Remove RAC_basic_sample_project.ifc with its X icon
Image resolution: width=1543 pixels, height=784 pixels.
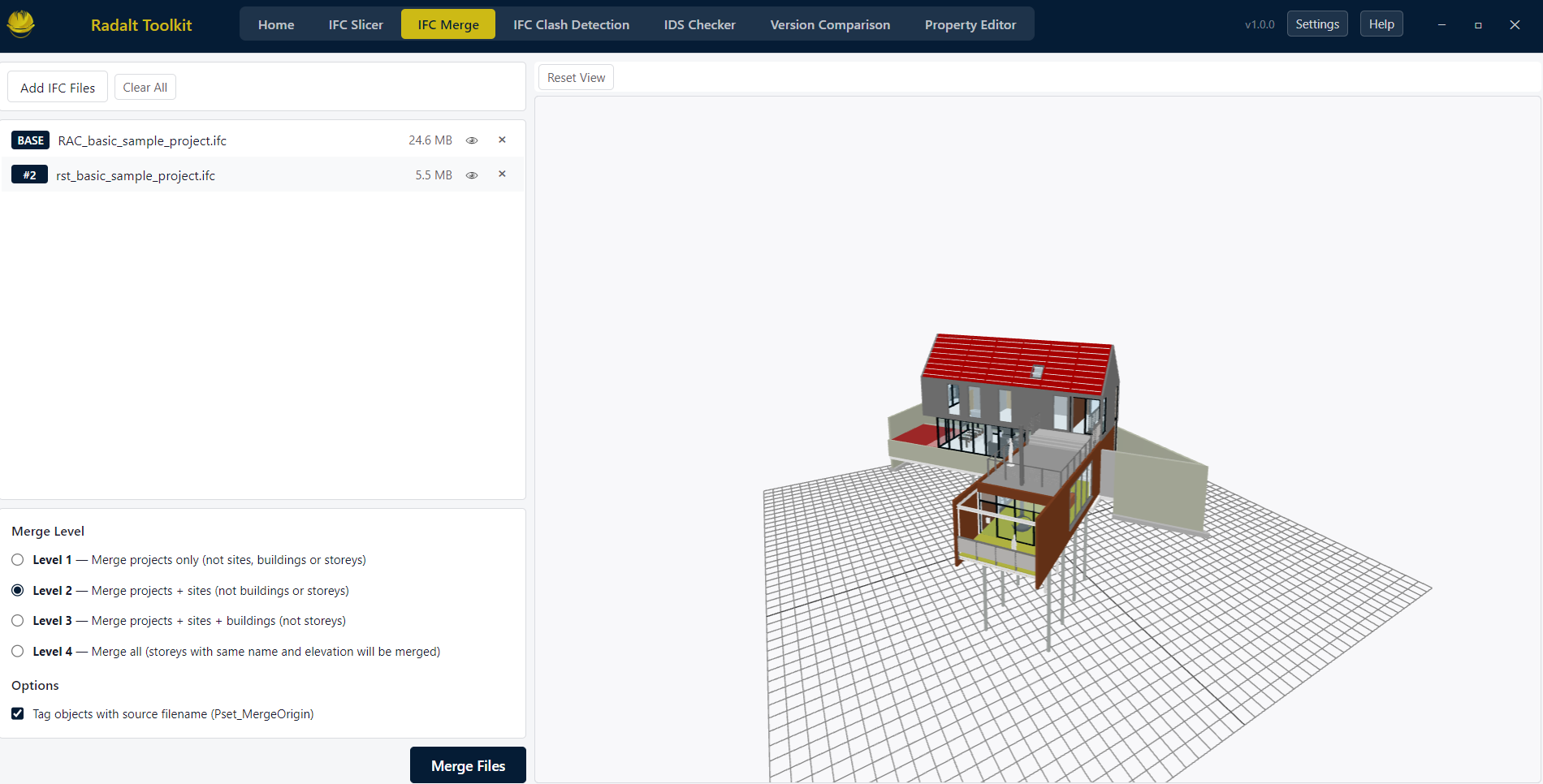pos(502,139)
